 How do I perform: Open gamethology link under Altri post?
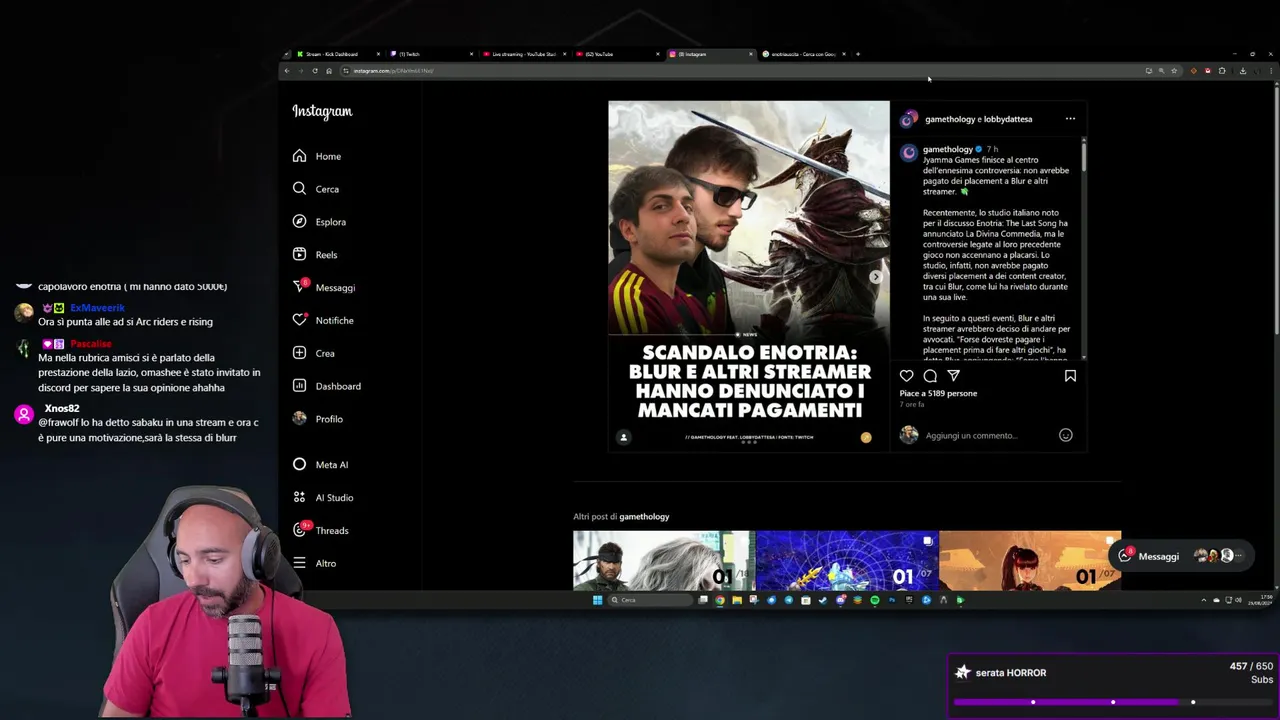click(644, 517)
